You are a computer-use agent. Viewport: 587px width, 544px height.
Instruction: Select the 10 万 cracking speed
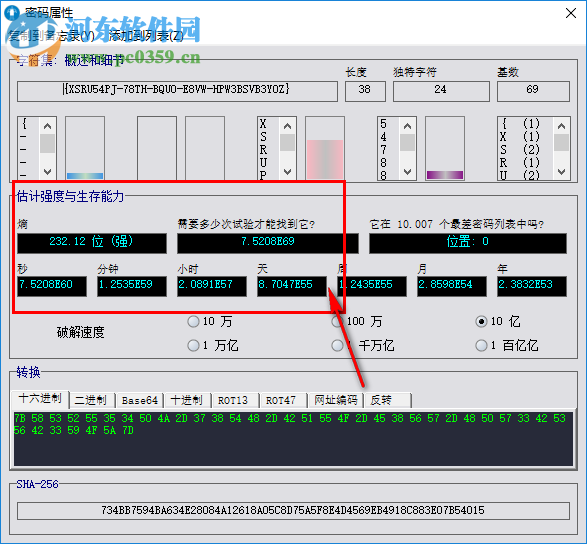[x=210, y=321]
